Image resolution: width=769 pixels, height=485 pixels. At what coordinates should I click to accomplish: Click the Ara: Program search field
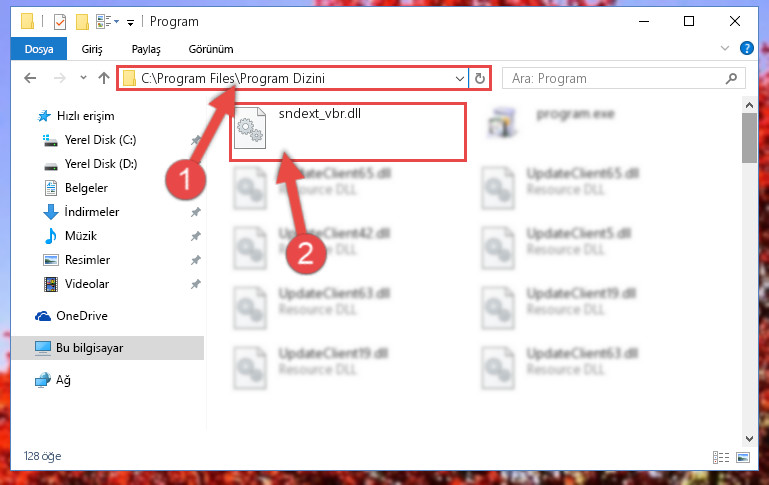(615, 78)
